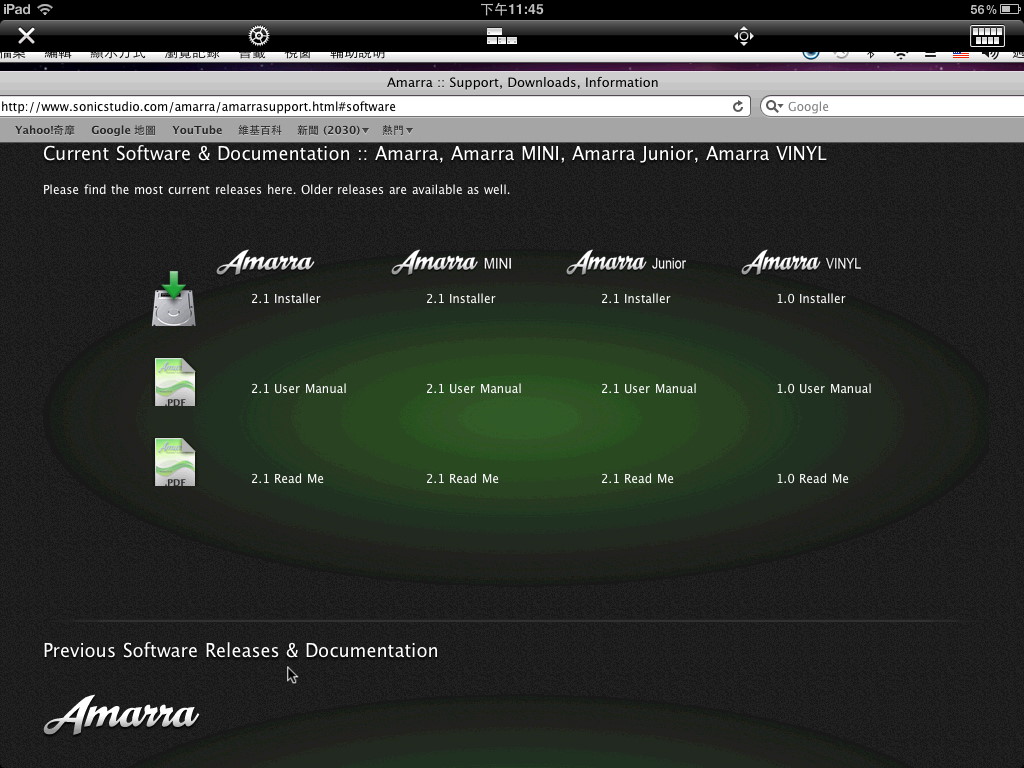Open Amarra 2.1 User Manual

299,389
